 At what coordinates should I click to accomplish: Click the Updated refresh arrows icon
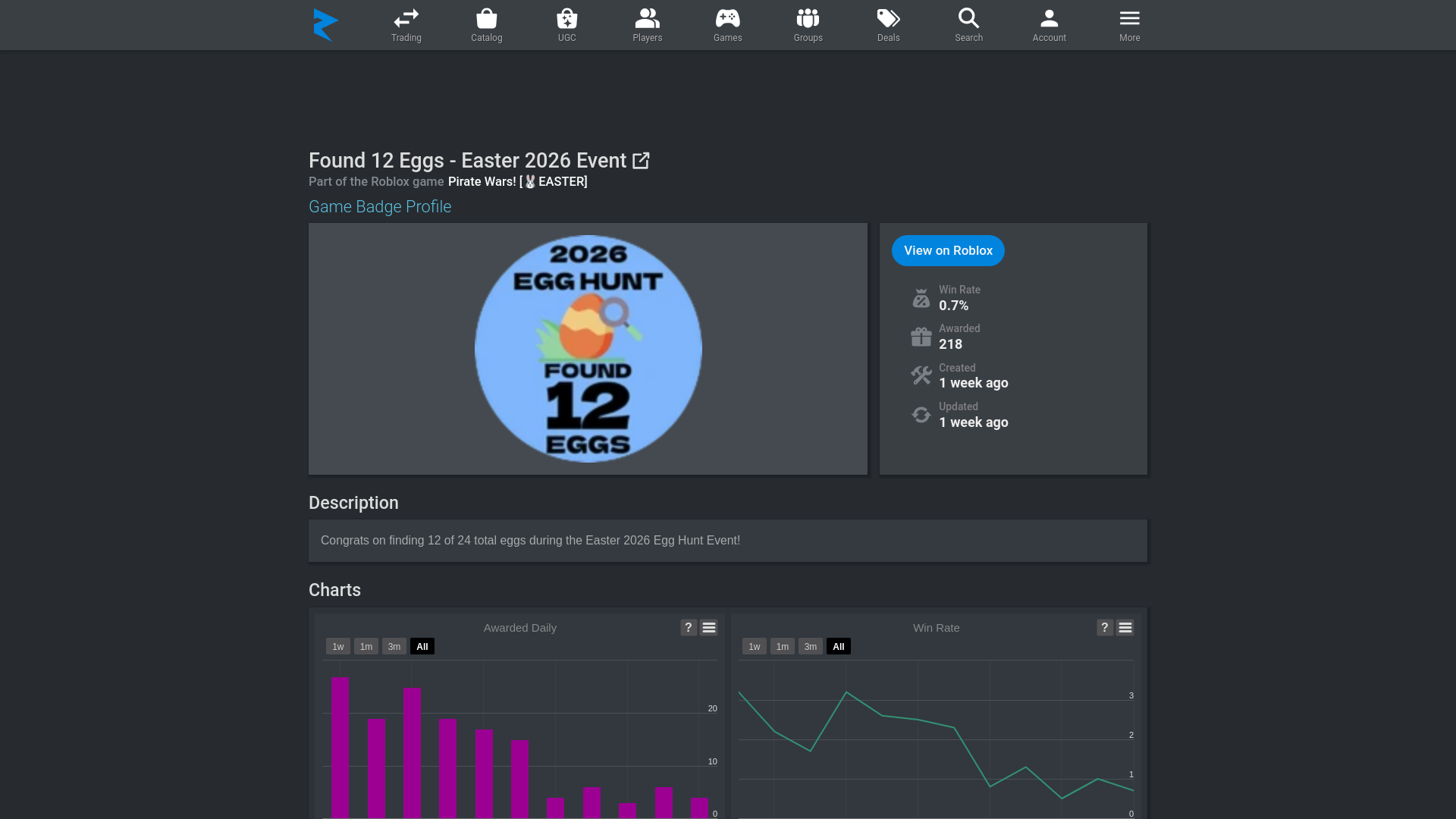[x=921, y=415]
